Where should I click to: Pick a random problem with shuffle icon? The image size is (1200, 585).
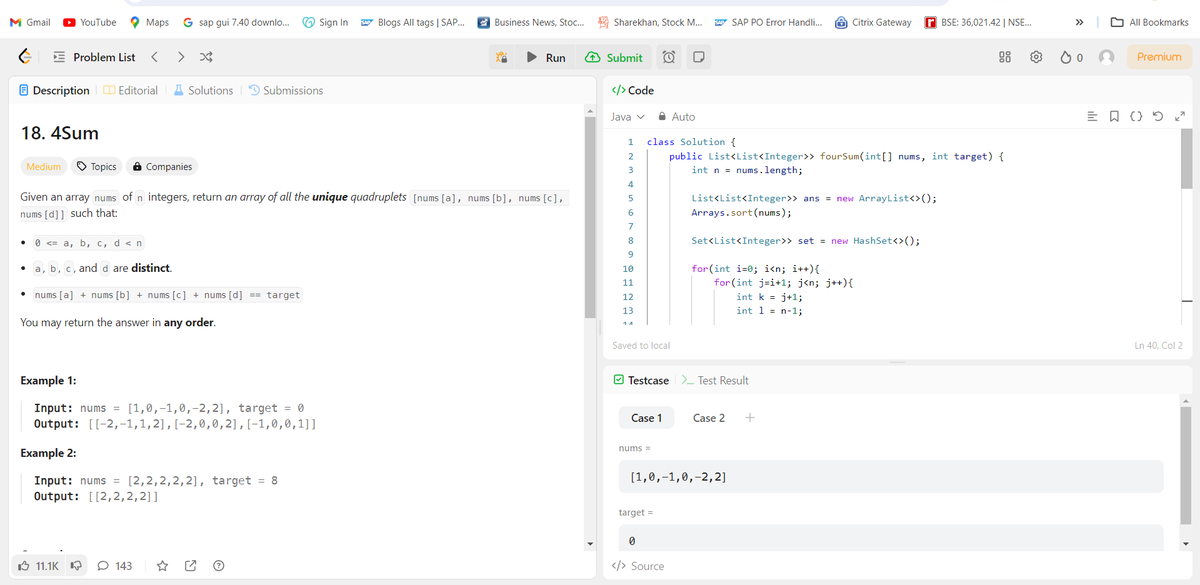205,57
